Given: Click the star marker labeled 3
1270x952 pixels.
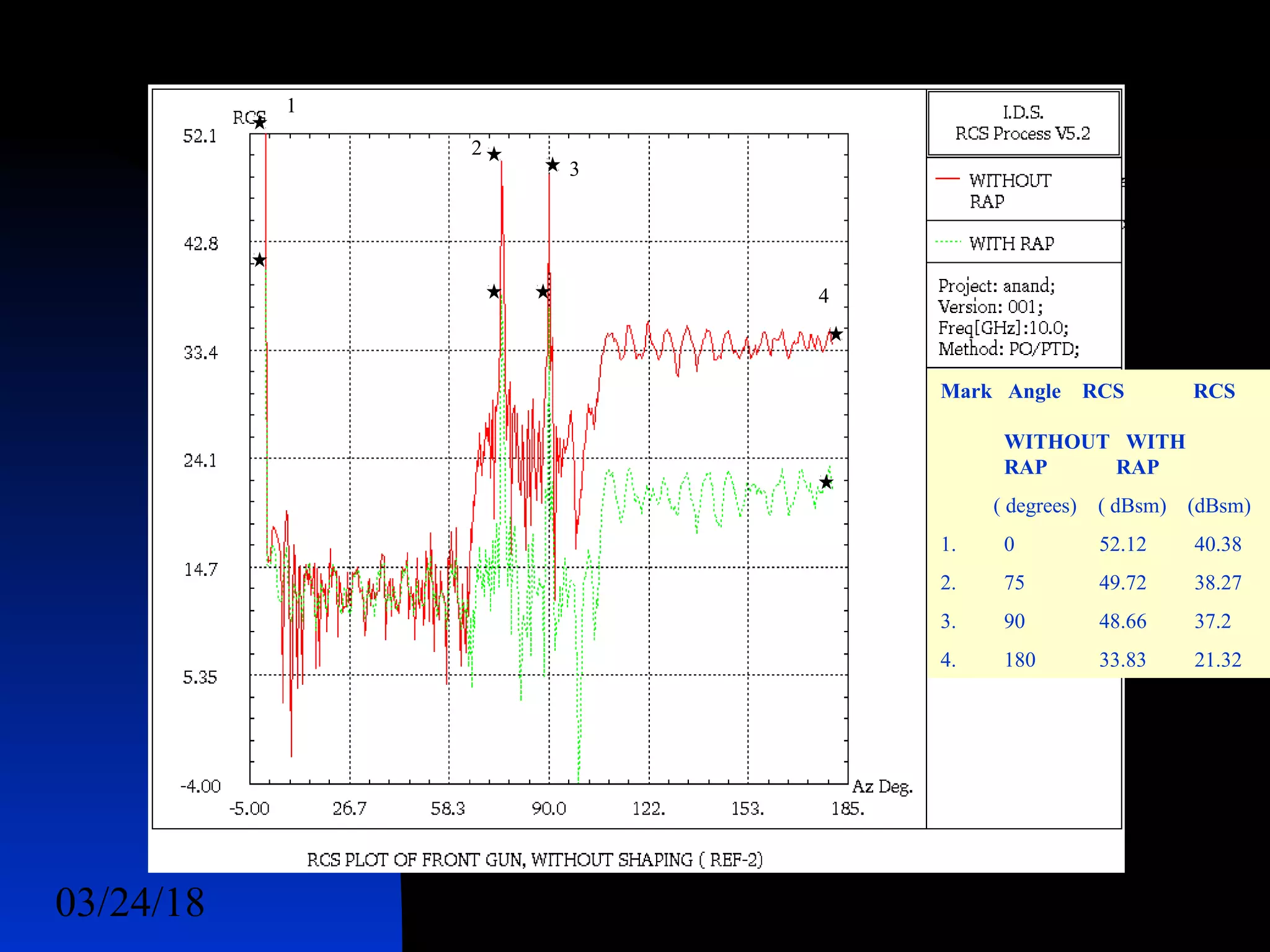Looking at the screenshot, I should click(553, 165).
